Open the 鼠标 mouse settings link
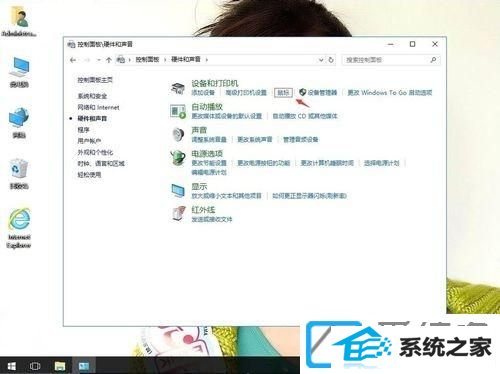The image size is (500, 374). tap(283, 93)
